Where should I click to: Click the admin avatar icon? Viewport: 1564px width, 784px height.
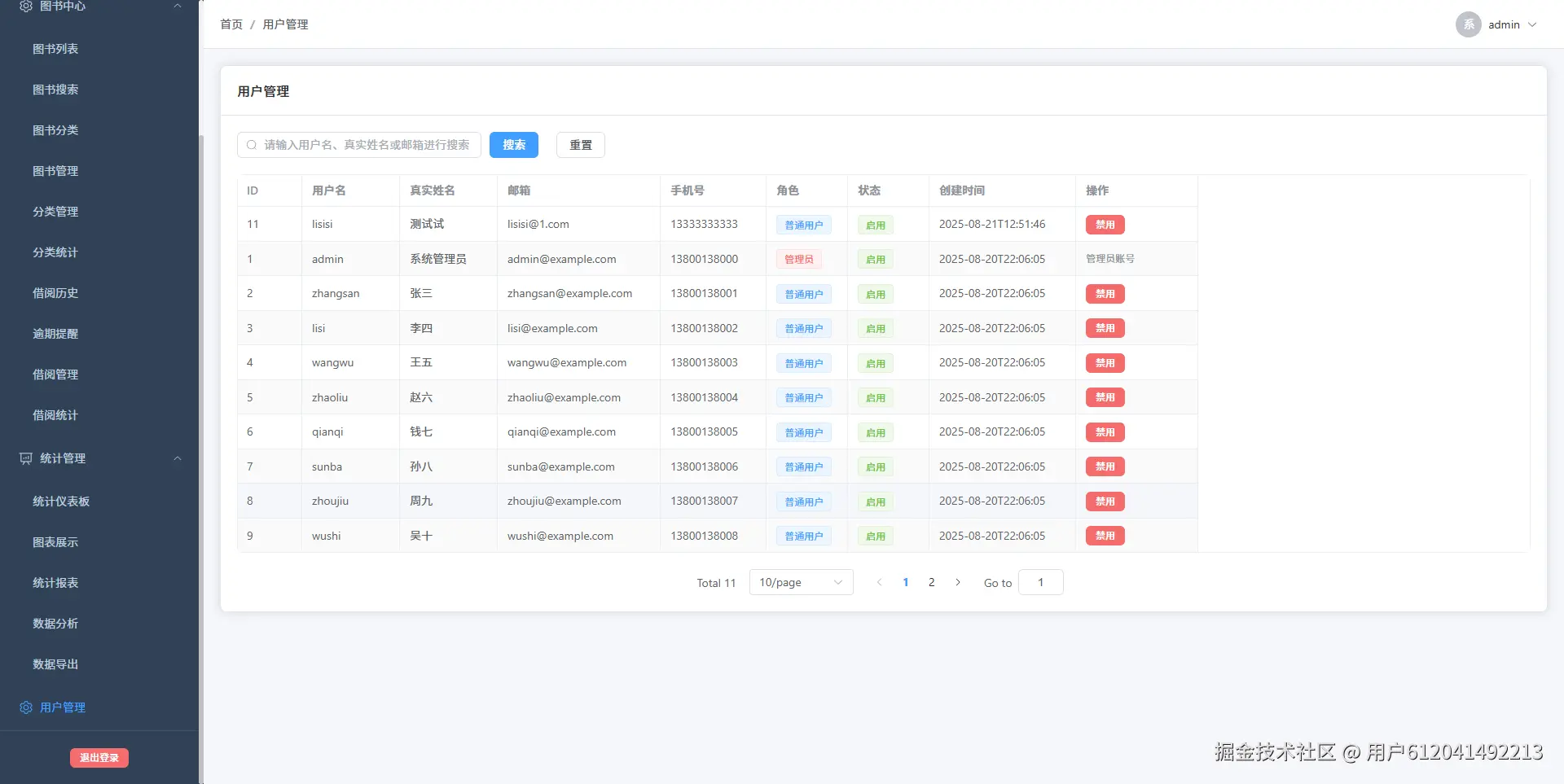pyautogui.click(x=1468, y=24)
